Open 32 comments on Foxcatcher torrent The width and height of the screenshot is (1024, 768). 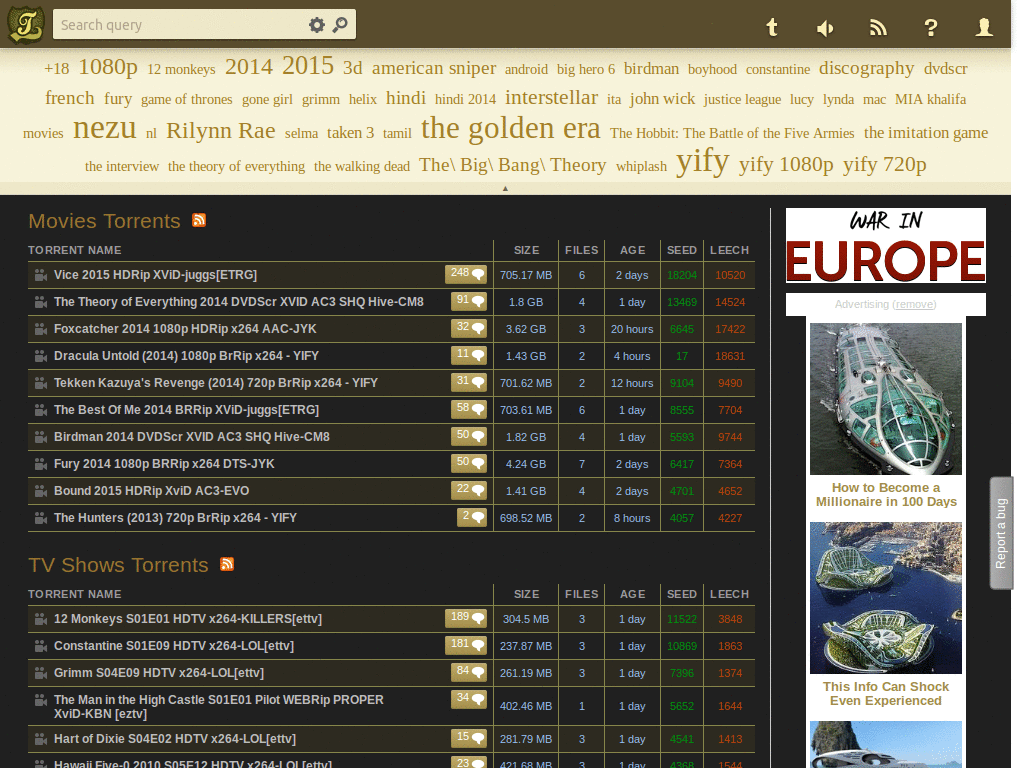tap(469, 328)
